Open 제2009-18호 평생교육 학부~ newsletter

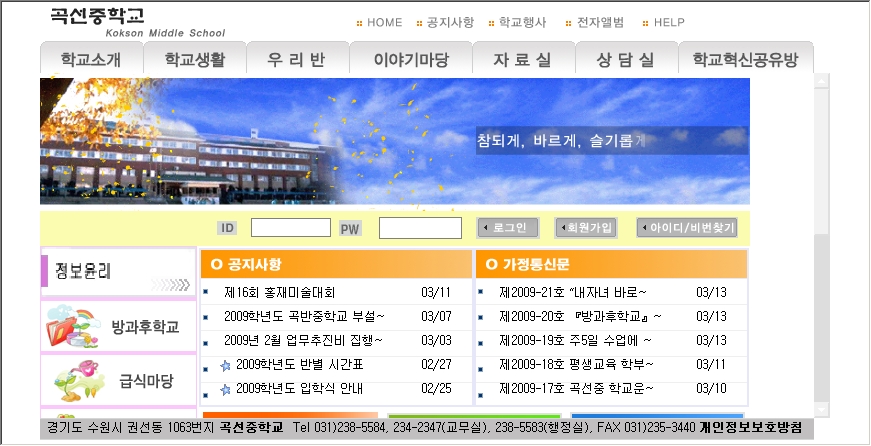[576, 364]
